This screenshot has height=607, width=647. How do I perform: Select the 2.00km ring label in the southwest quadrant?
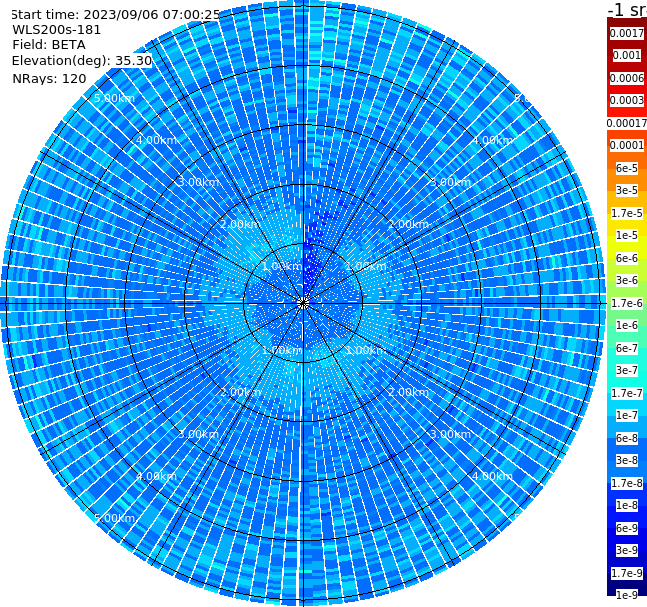coord(241,392)
